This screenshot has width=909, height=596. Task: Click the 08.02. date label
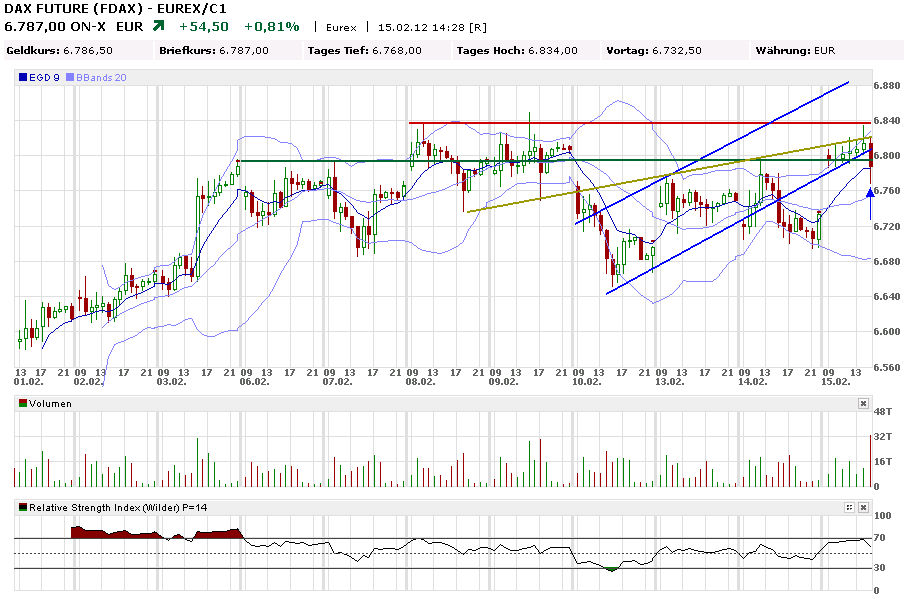(420, 381)
